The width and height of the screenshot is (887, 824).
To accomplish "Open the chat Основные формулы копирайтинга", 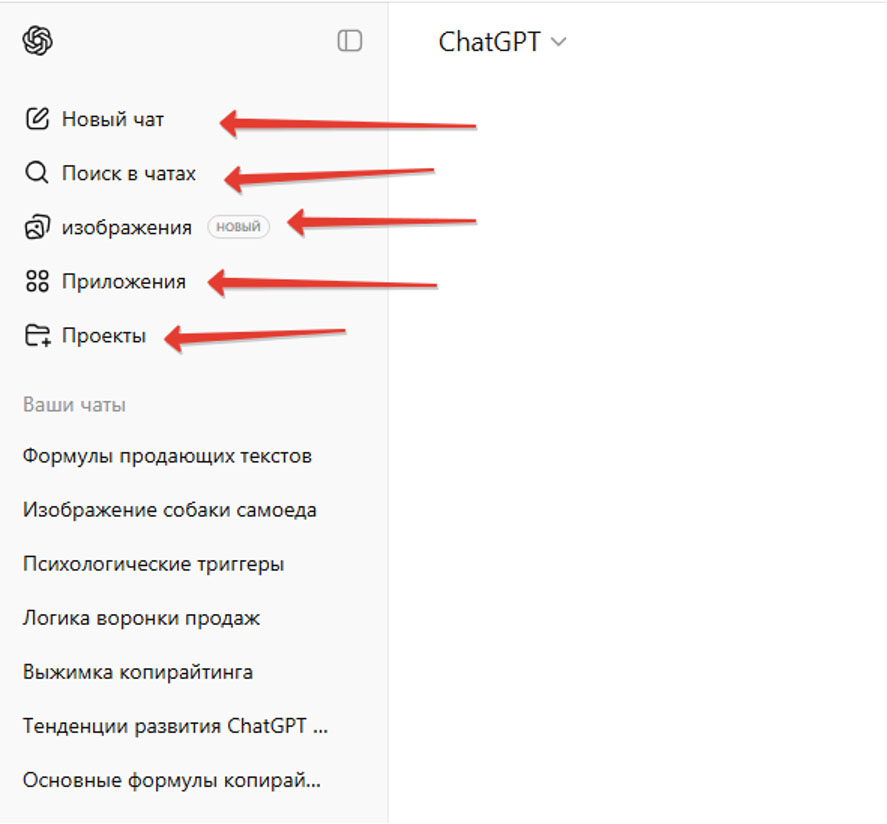I will 171,780.
